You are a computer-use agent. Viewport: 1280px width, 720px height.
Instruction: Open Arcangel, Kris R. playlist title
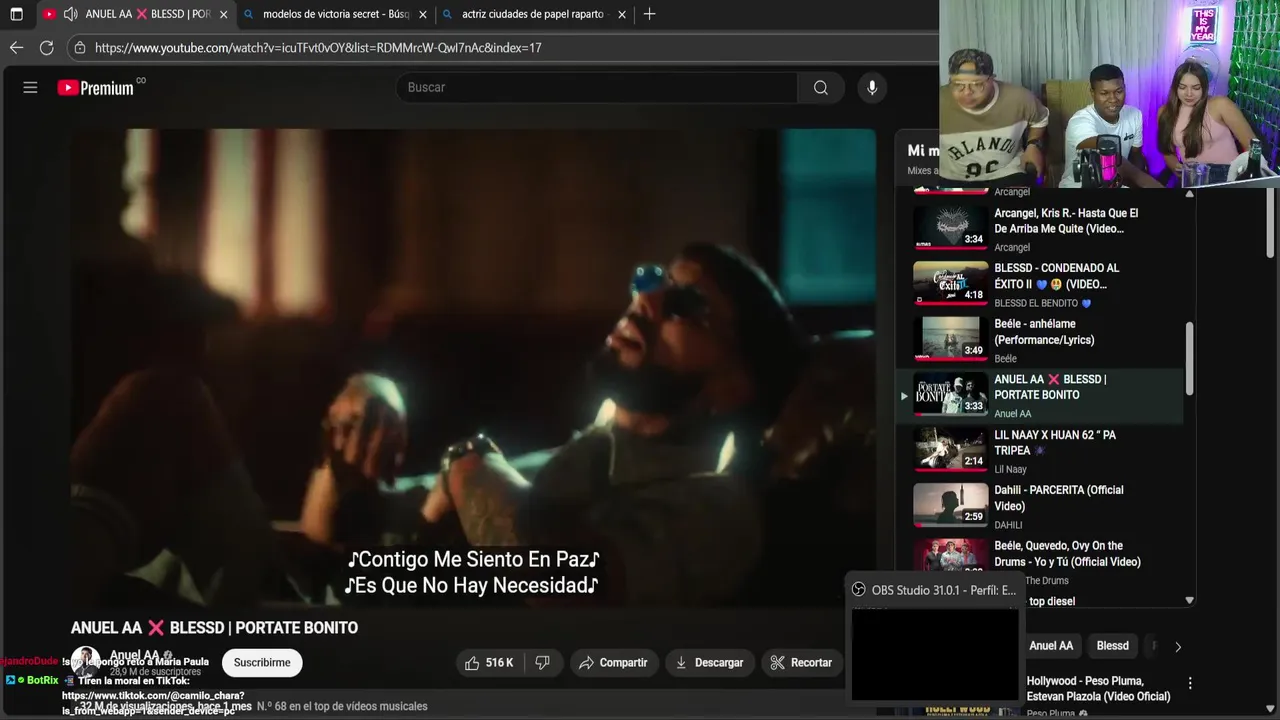click(1066, 221)
